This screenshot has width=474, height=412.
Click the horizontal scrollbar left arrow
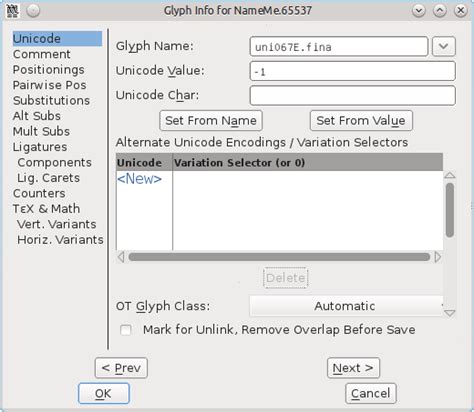121,257
